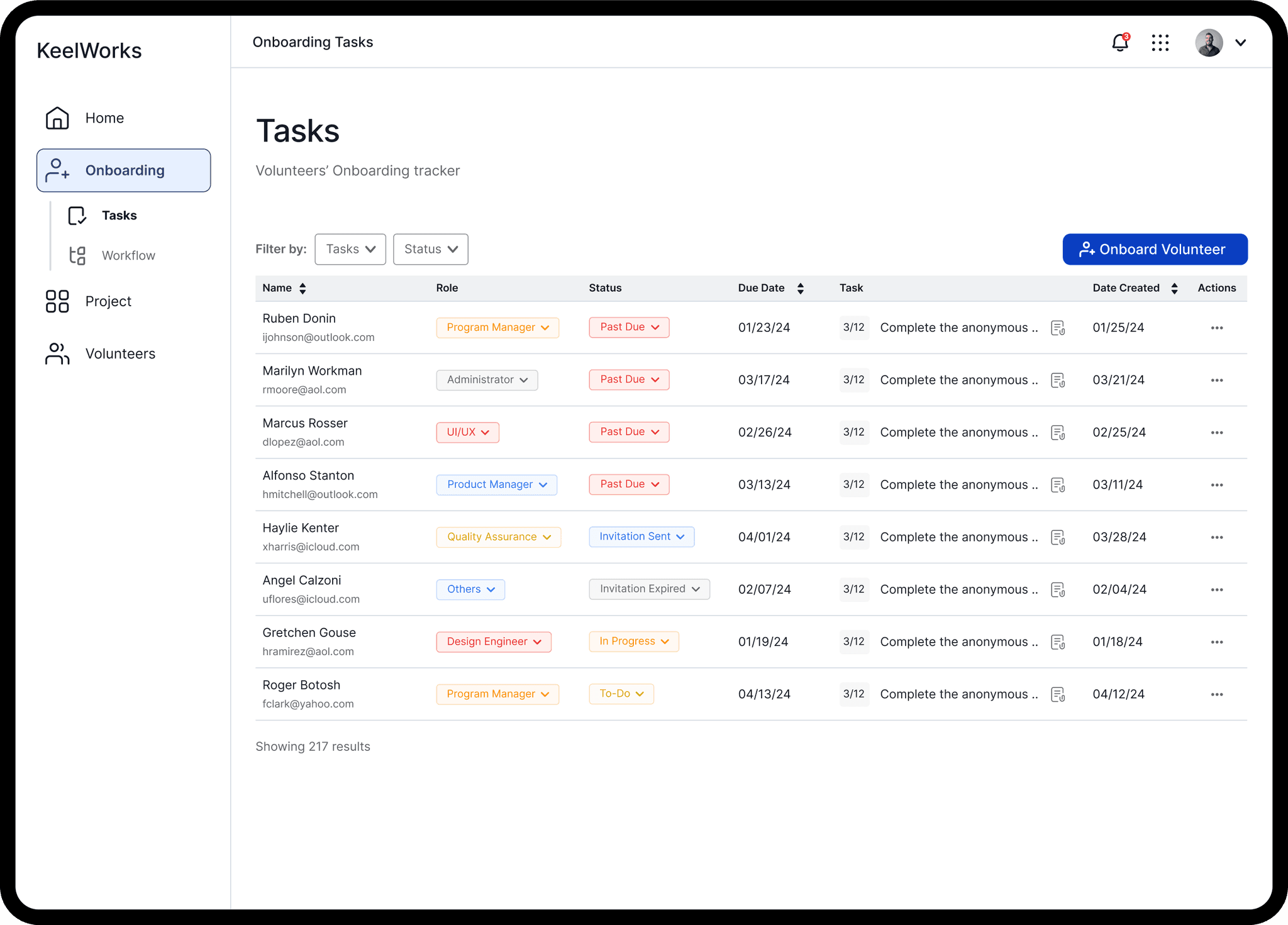The image size is (1288, 925).
Task: Sort the table by Name
Action: 303,288
